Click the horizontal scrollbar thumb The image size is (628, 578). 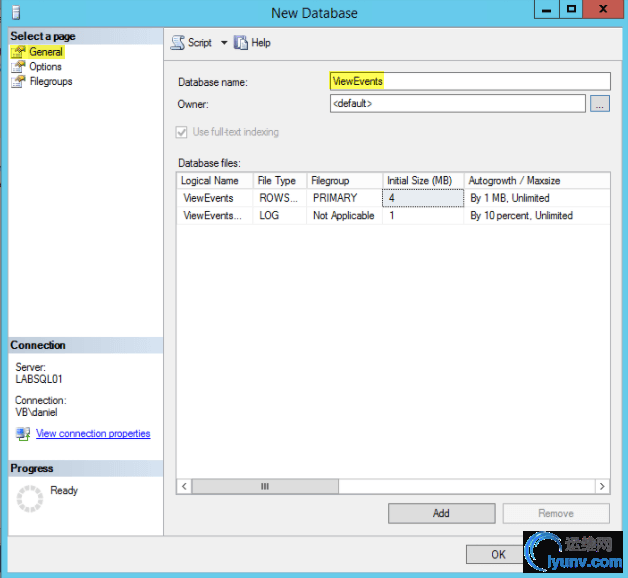point(265,486)
